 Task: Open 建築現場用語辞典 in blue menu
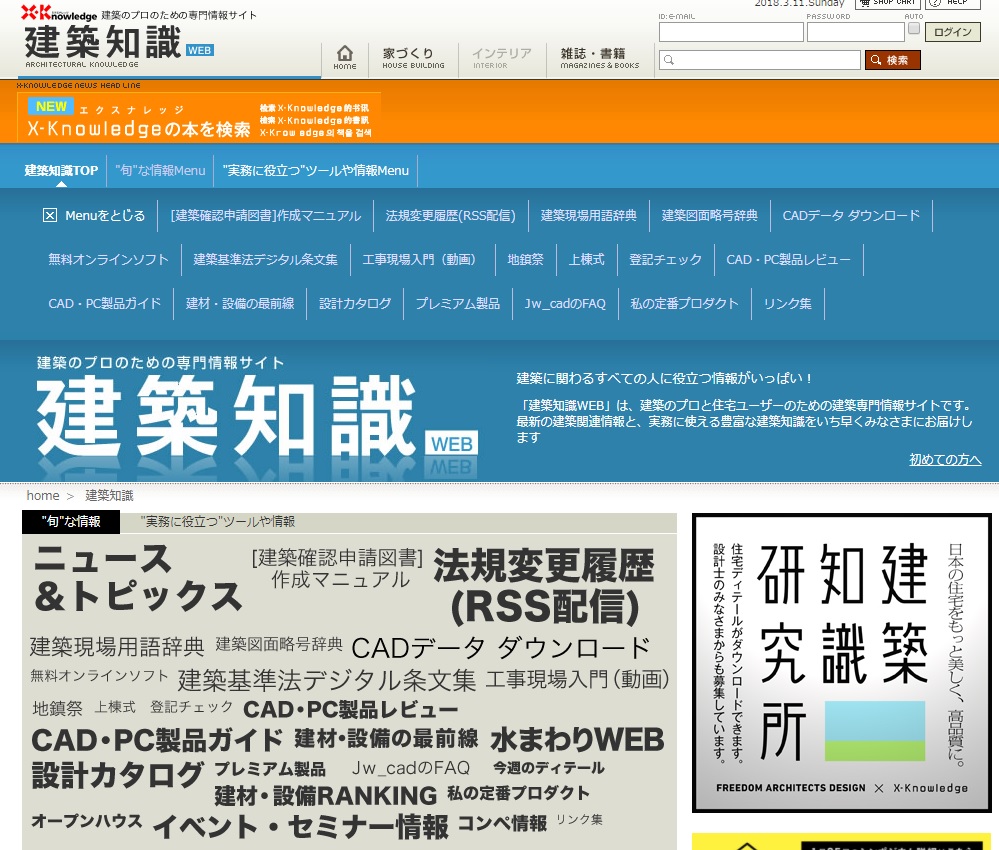[x=589, y=215]
